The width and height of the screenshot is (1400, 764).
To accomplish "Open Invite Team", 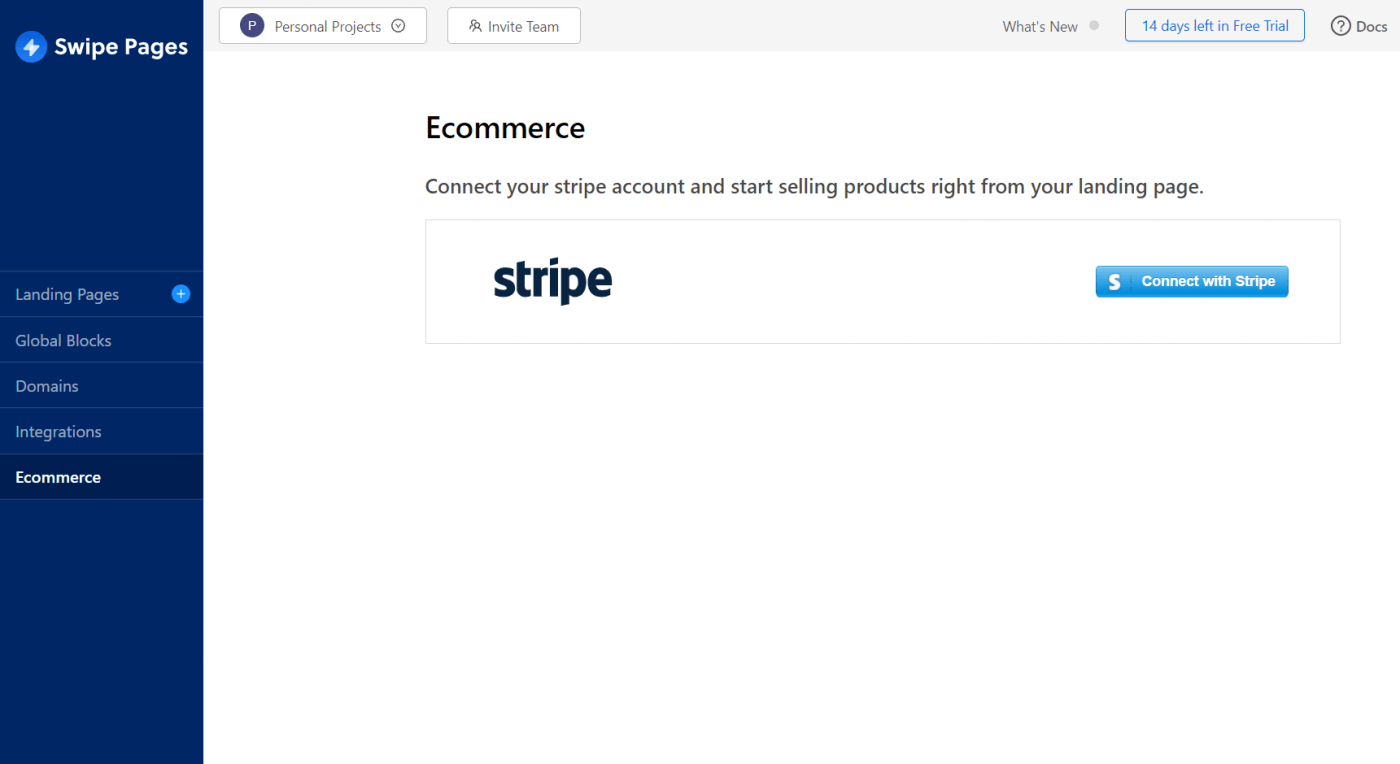I will (513, 25).
